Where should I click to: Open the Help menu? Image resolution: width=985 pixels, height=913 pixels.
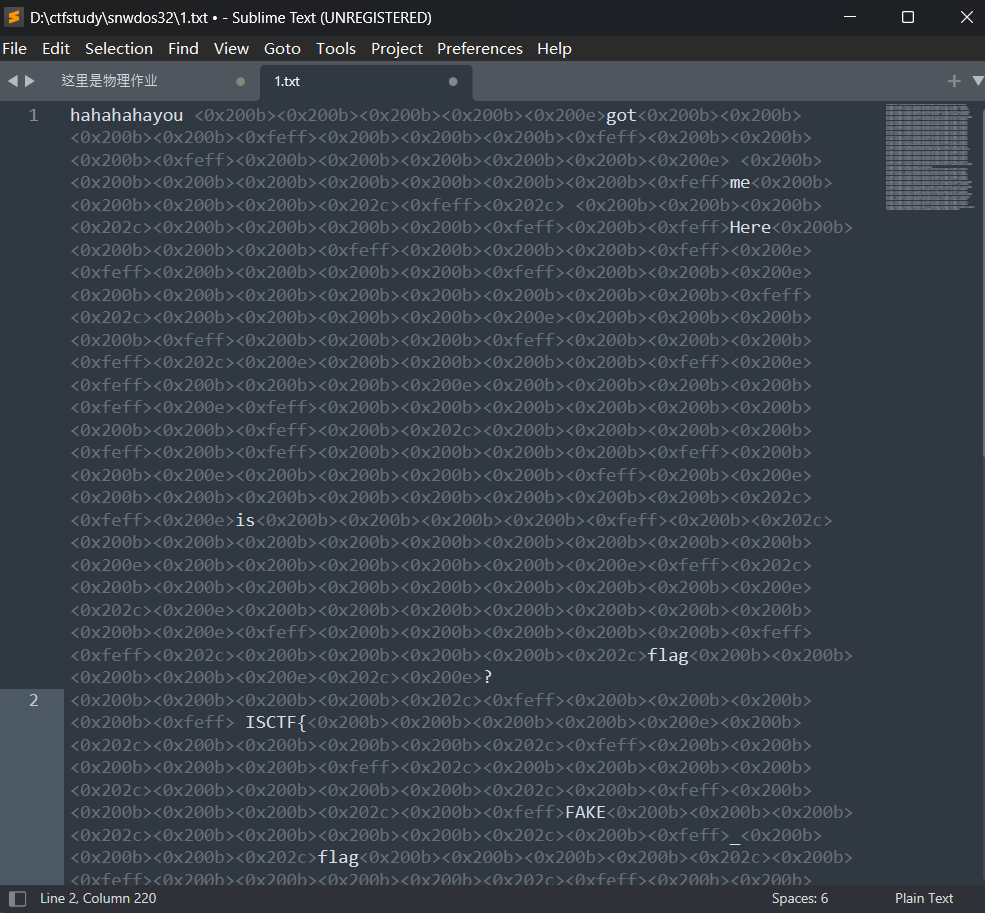tap(554, 48)
